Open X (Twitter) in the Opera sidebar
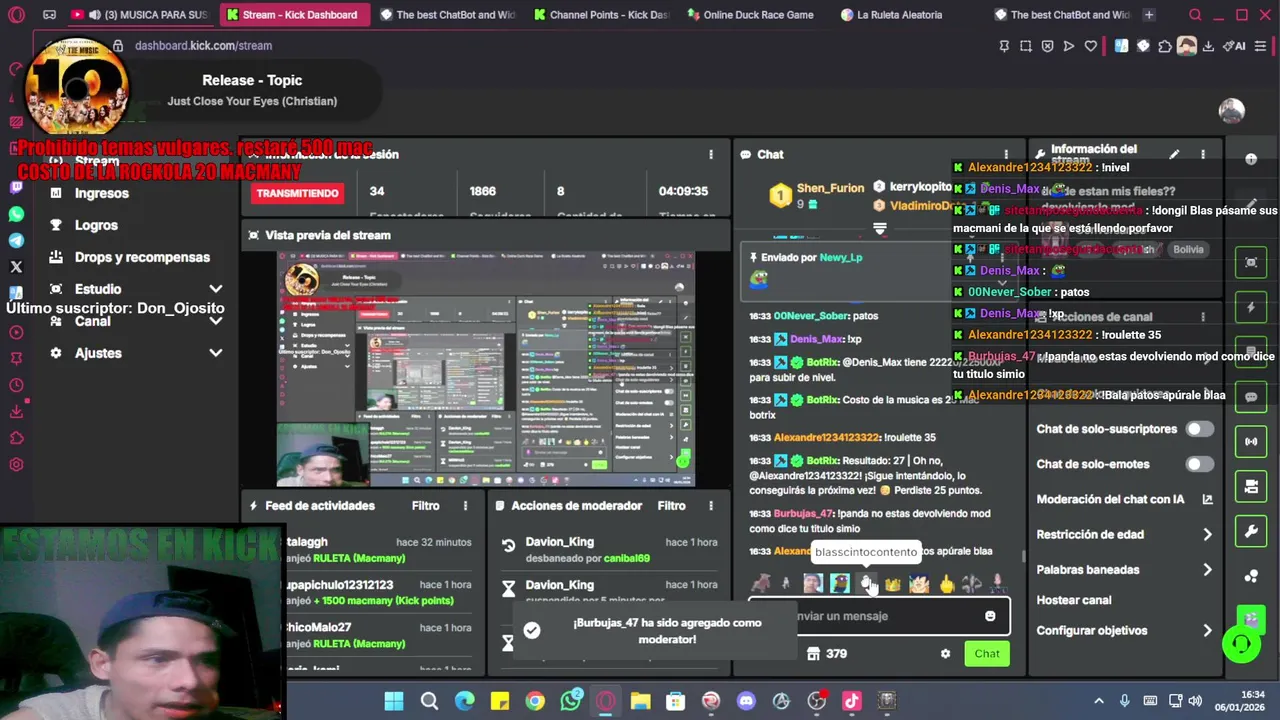This screenshot has width=1280, height=720. (16, 267)
